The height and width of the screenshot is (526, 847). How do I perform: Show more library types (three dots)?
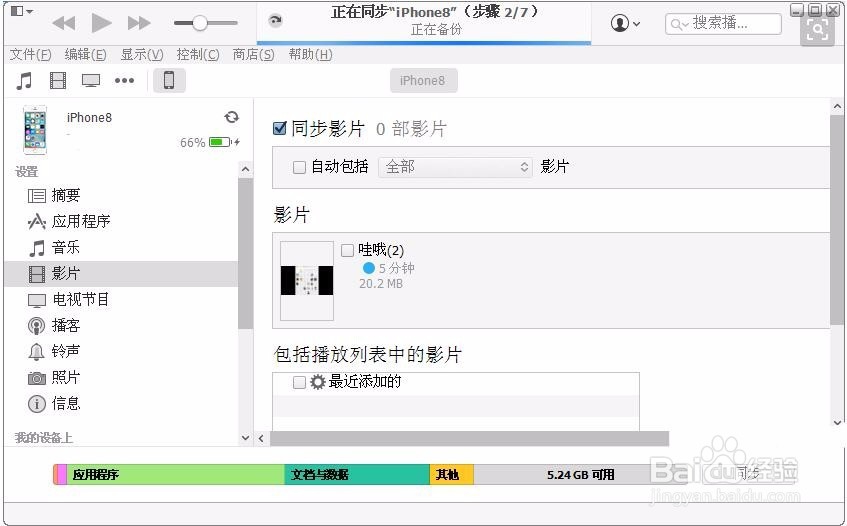(x=124, y=81)
